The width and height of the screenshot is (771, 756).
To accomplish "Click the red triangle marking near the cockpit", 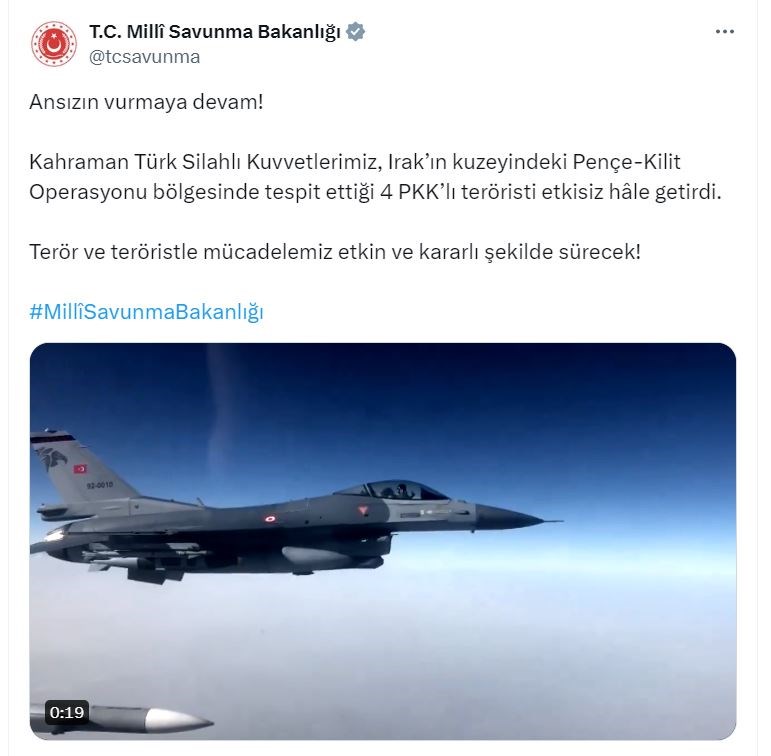I will 363,511.
